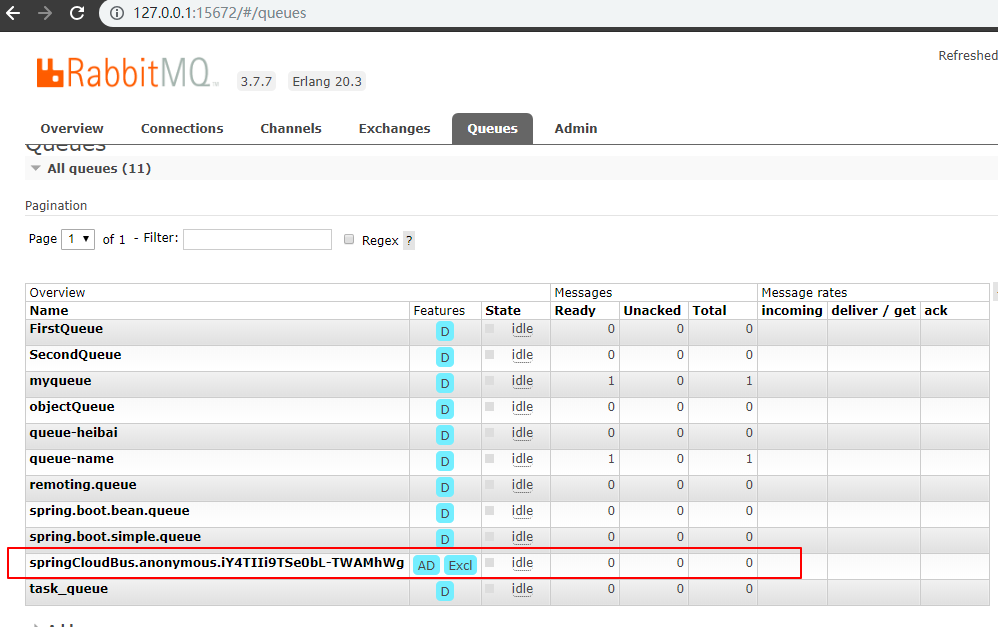Screen dimensions: 998x627
Task: Open the Page number dropdown
Action: 78,239
